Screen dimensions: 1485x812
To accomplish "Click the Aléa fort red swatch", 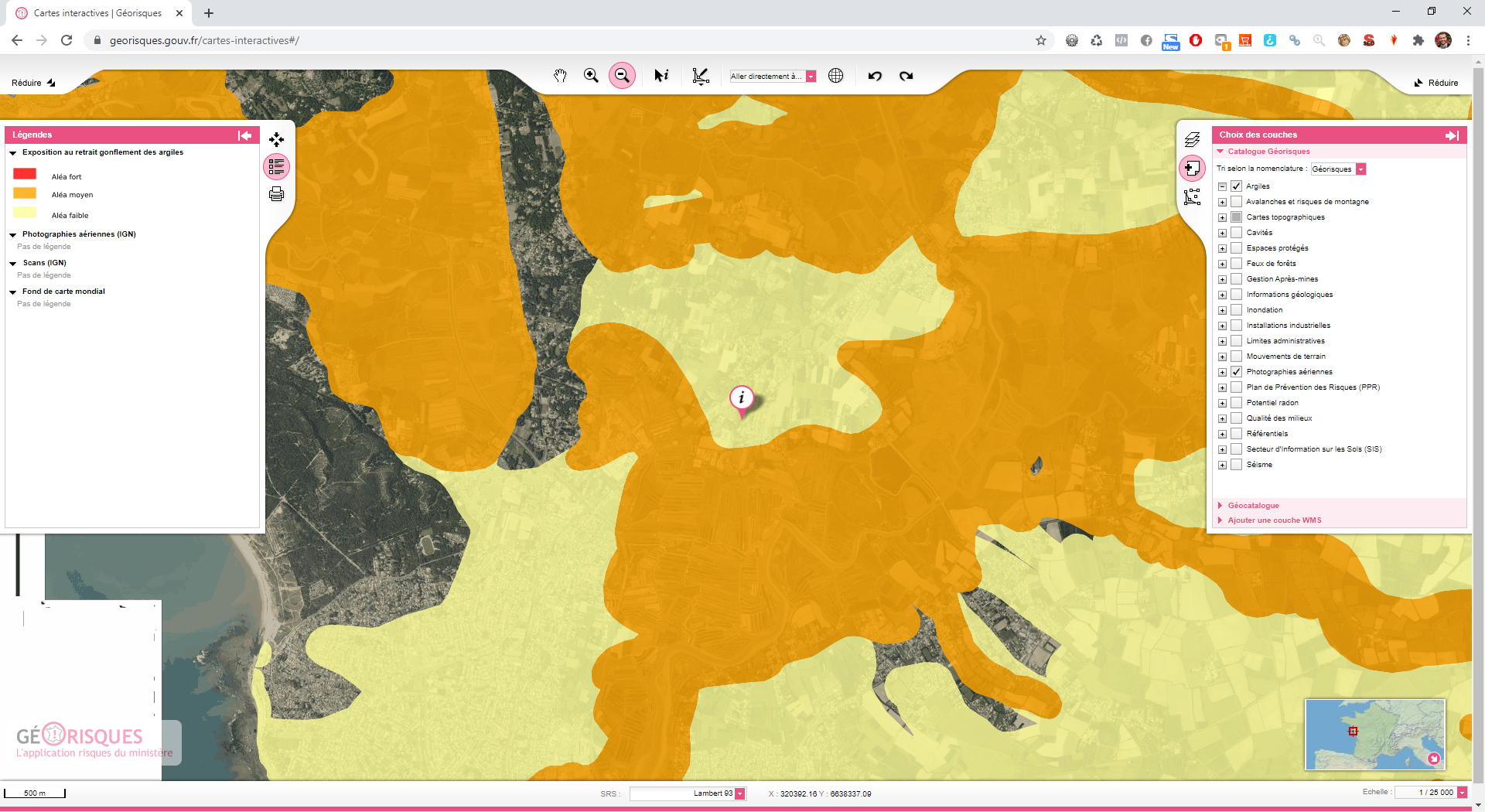I will pyautogui.click(x=25, y=175).
